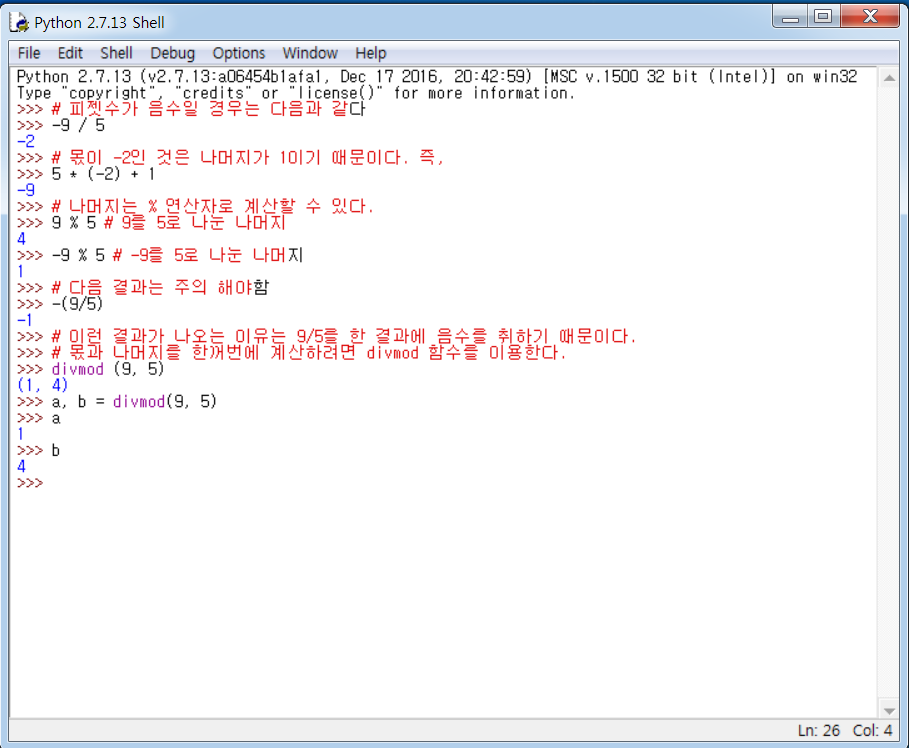Click the scrollbar down arrow
Viewport: 909px width, 748px height.
point(889,710)
